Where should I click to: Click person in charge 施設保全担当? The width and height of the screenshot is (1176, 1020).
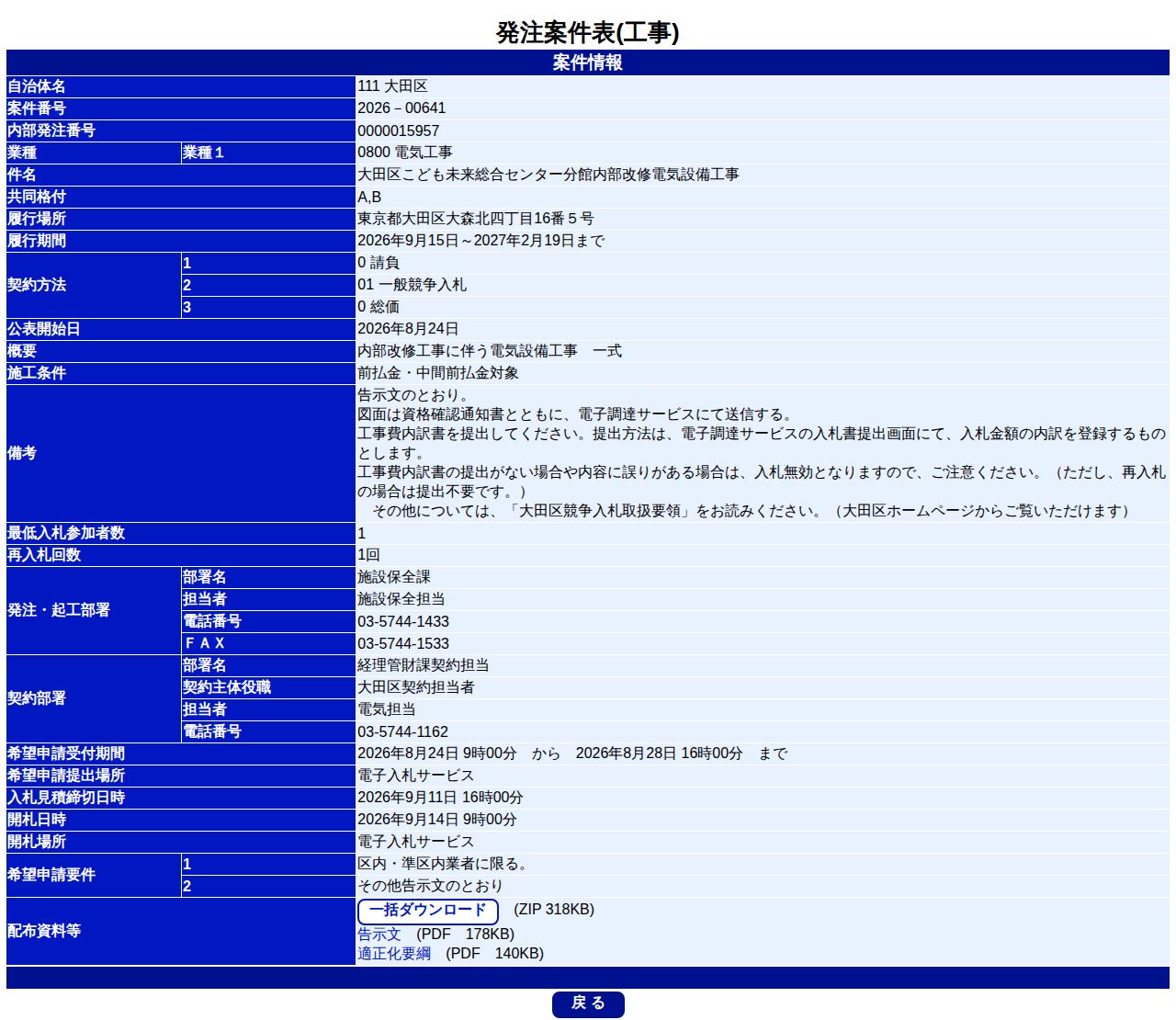401,599
